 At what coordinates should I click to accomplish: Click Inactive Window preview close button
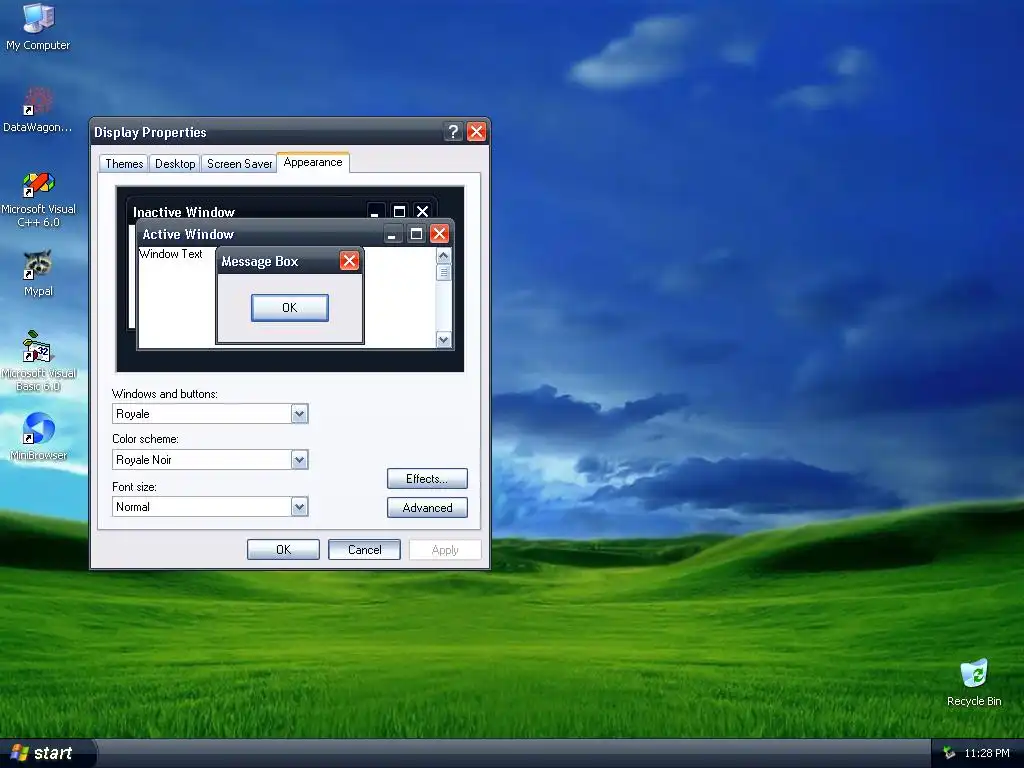point(423,212)
